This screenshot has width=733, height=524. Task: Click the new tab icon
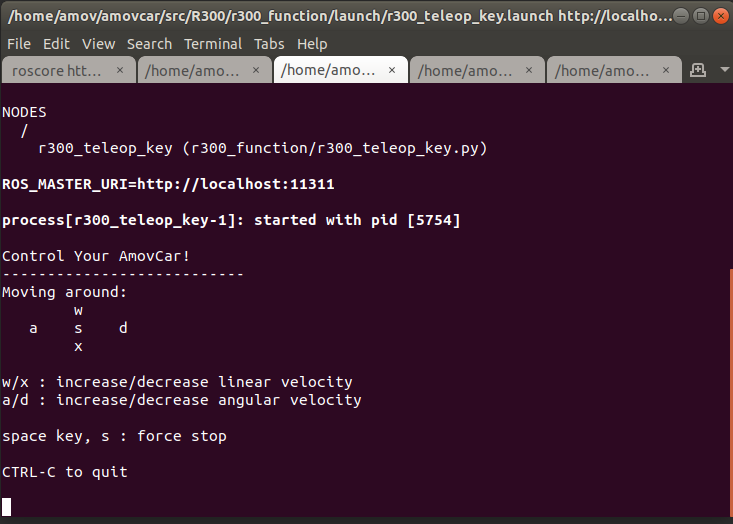(697, 70)
